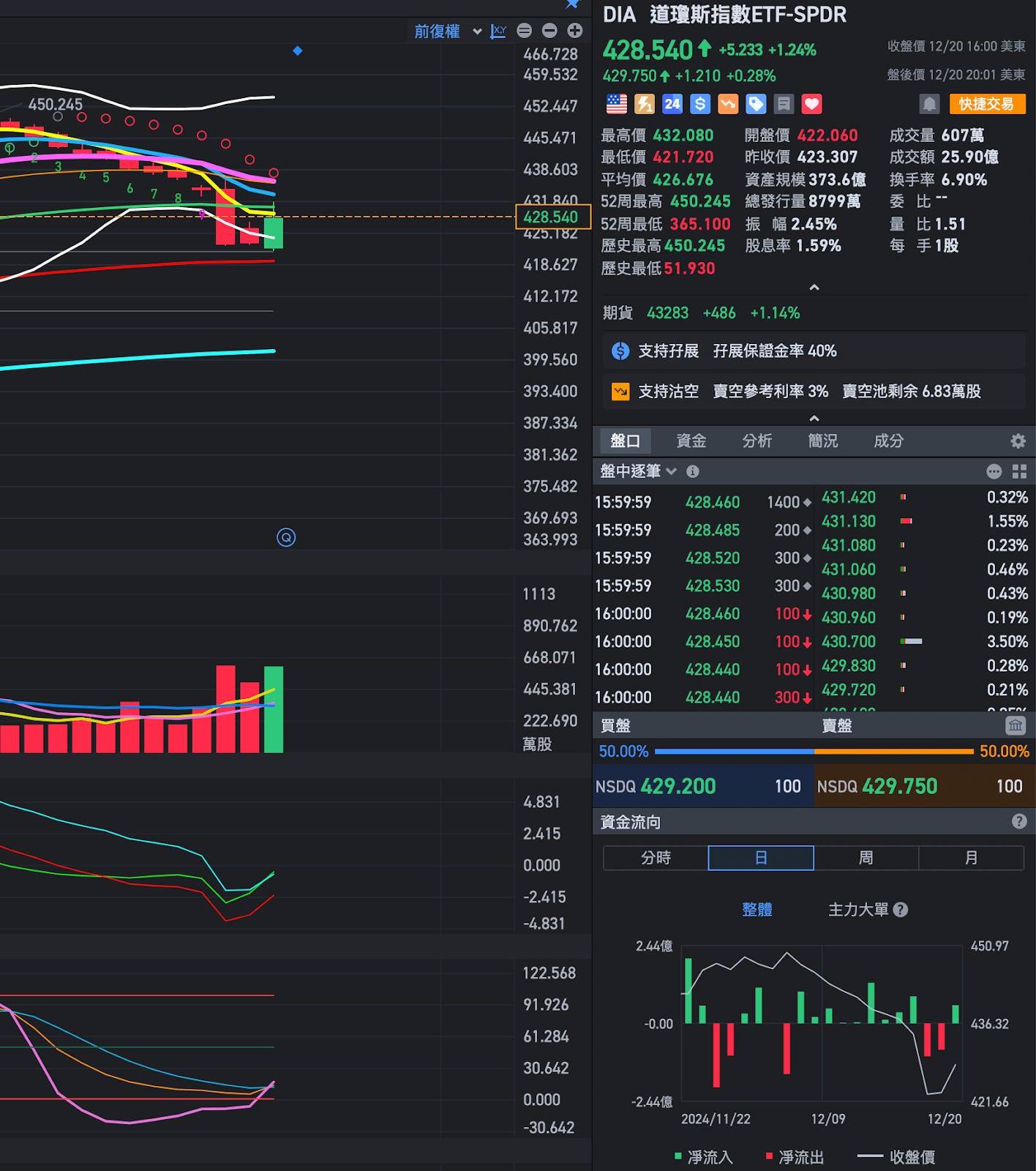Click the four-square grid layout icon
1036x1171 pixels.
pos(1019,471)
